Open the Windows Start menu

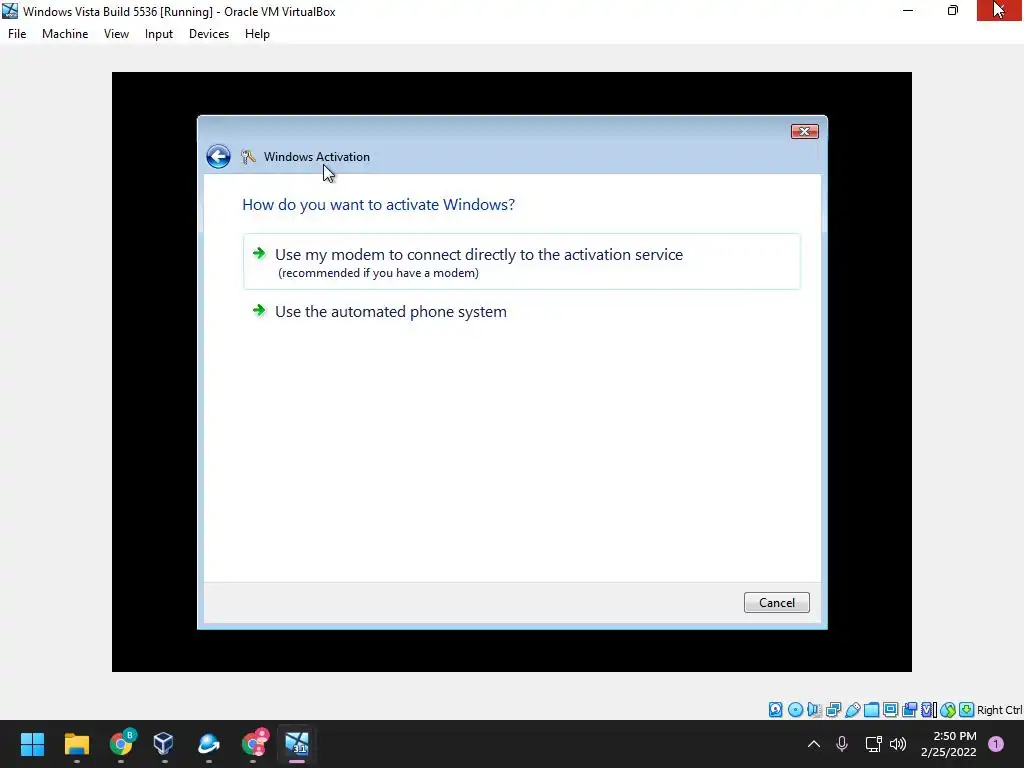pyautogui.click(x=32, y=744)
